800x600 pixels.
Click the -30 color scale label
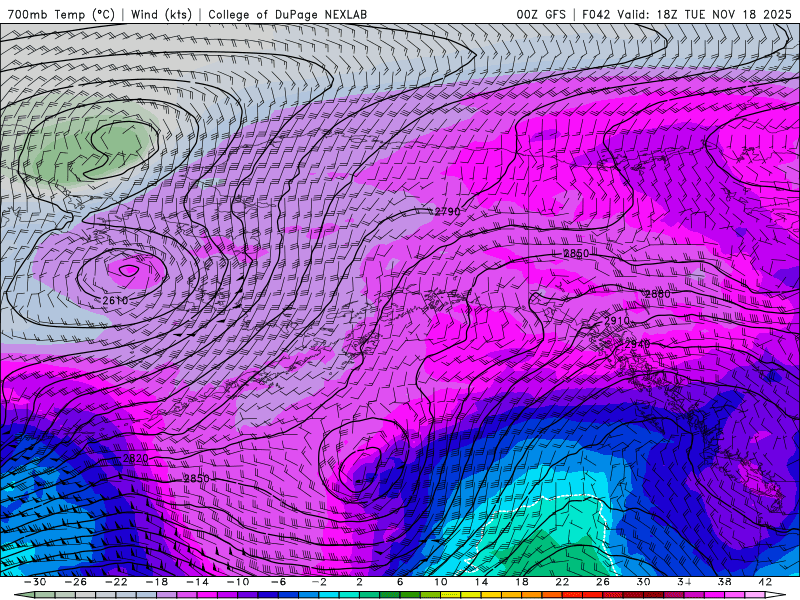coord(35,582)
